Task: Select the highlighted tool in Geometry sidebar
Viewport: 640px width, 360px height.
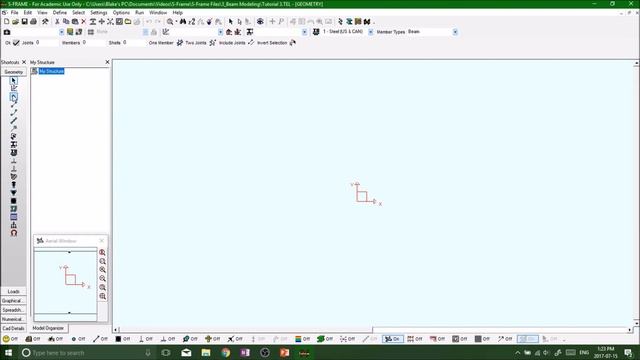Action: [x=13, y=97]
